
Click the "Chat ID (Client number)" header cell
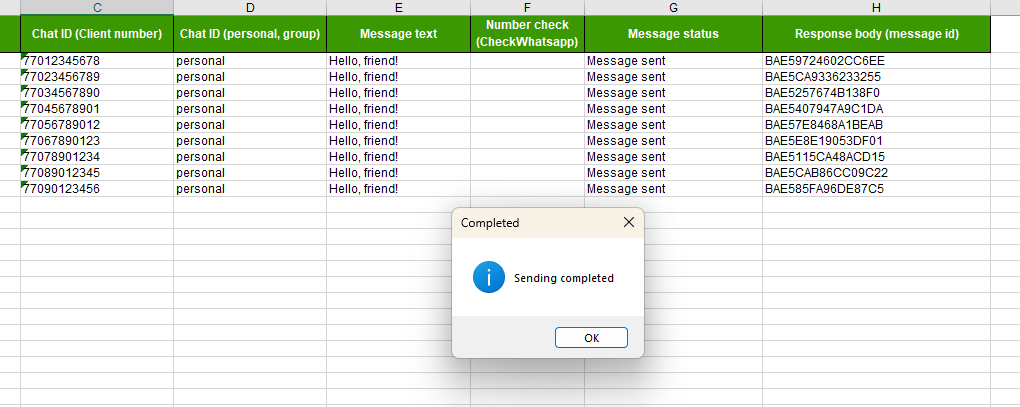97,34
